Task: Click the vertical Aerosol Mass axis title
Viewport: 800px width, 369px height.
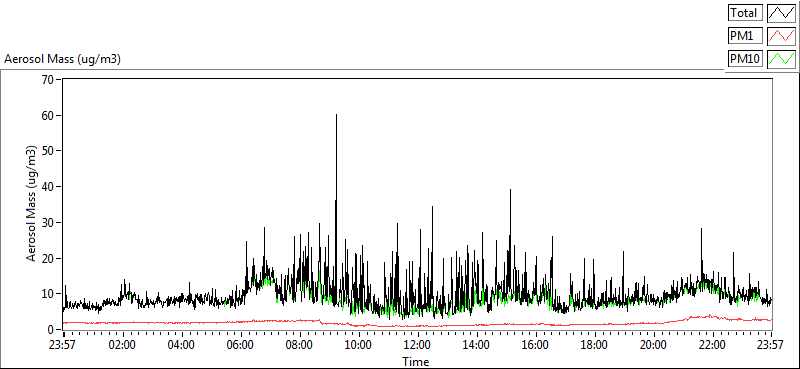Action: [x=32, y=204]
